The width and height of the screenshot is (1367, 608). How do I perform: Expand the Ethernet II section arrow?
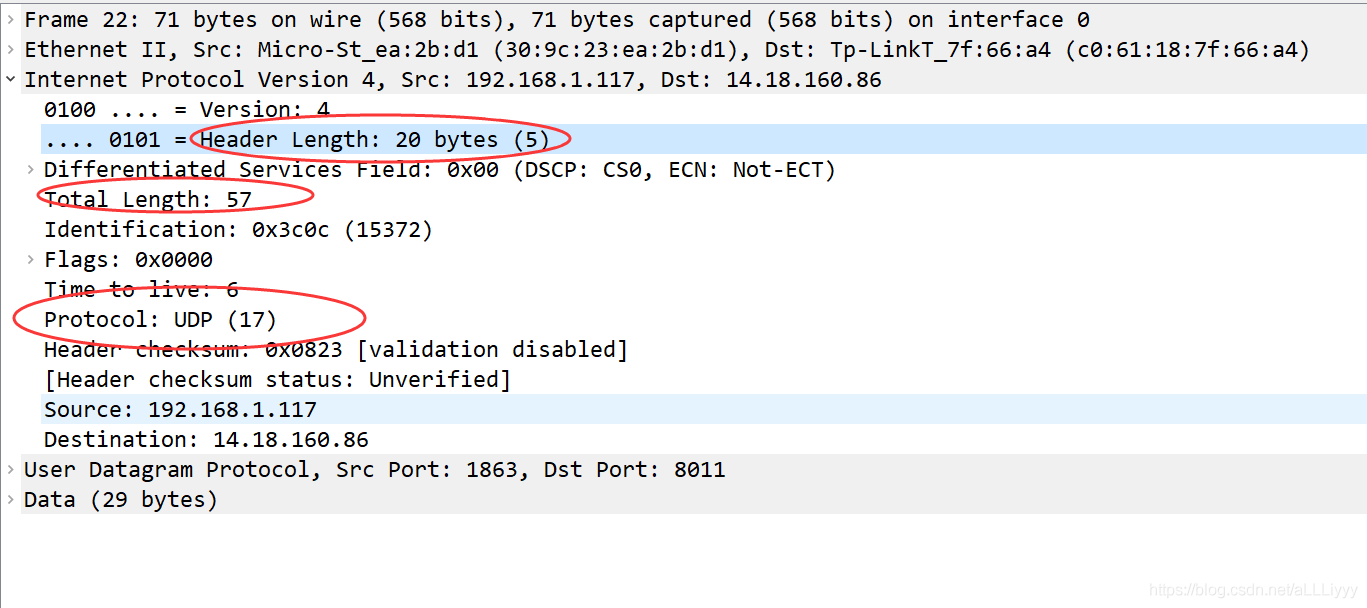tap(10, 50)
